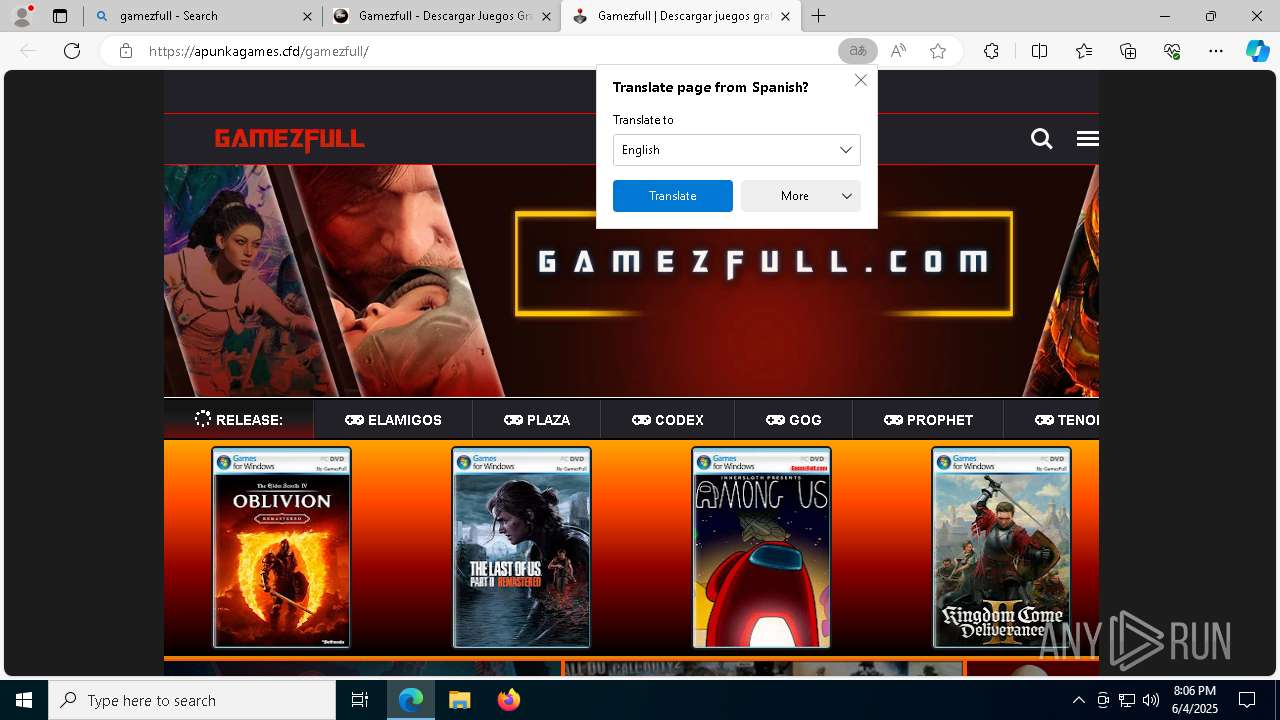Close the translate popup
The height and width of the screenshot is (720, 1280).
click(861, 80)
